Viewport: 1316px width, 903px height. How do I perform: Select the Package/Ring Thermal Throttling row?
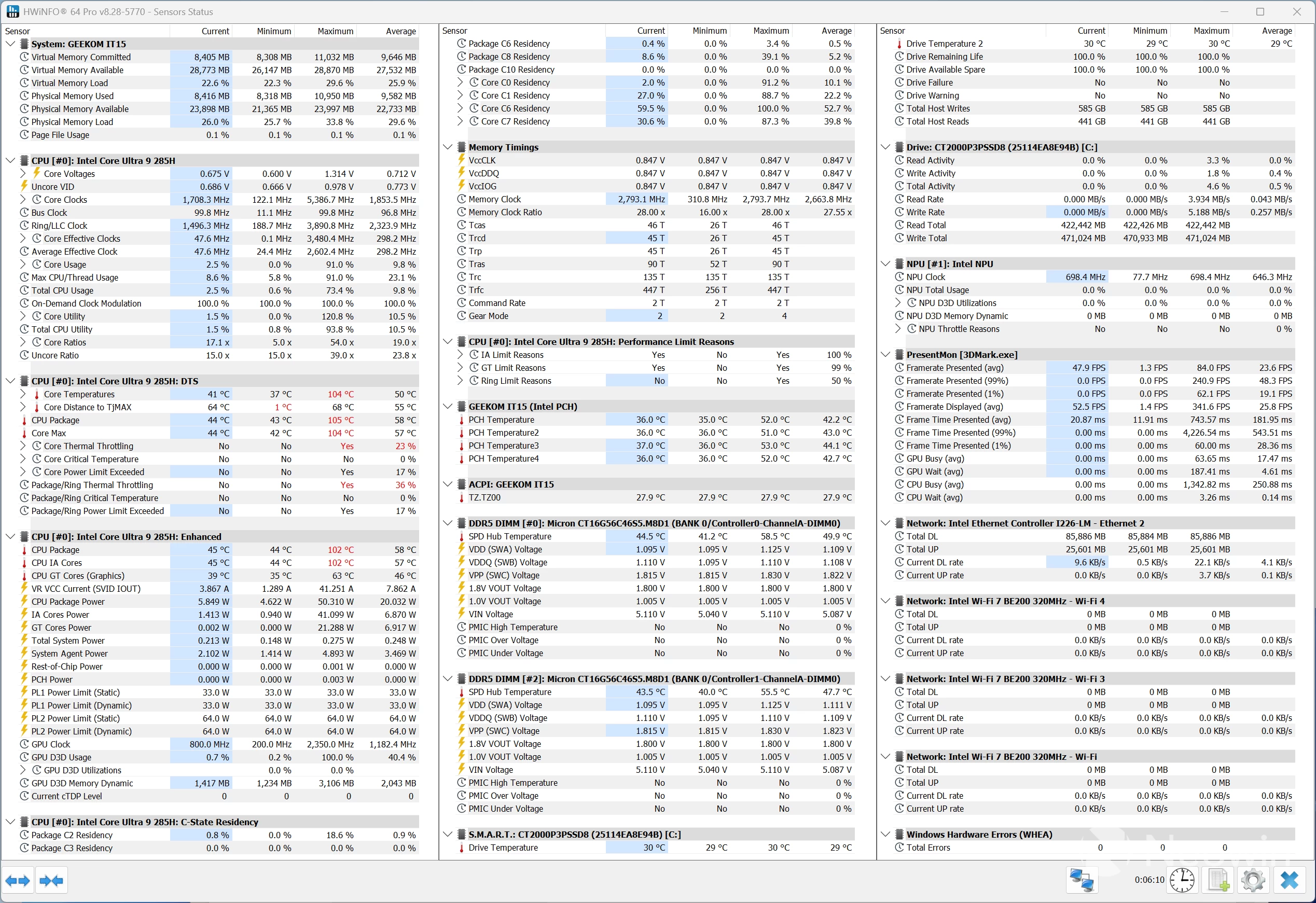click(x=219, y=485)
